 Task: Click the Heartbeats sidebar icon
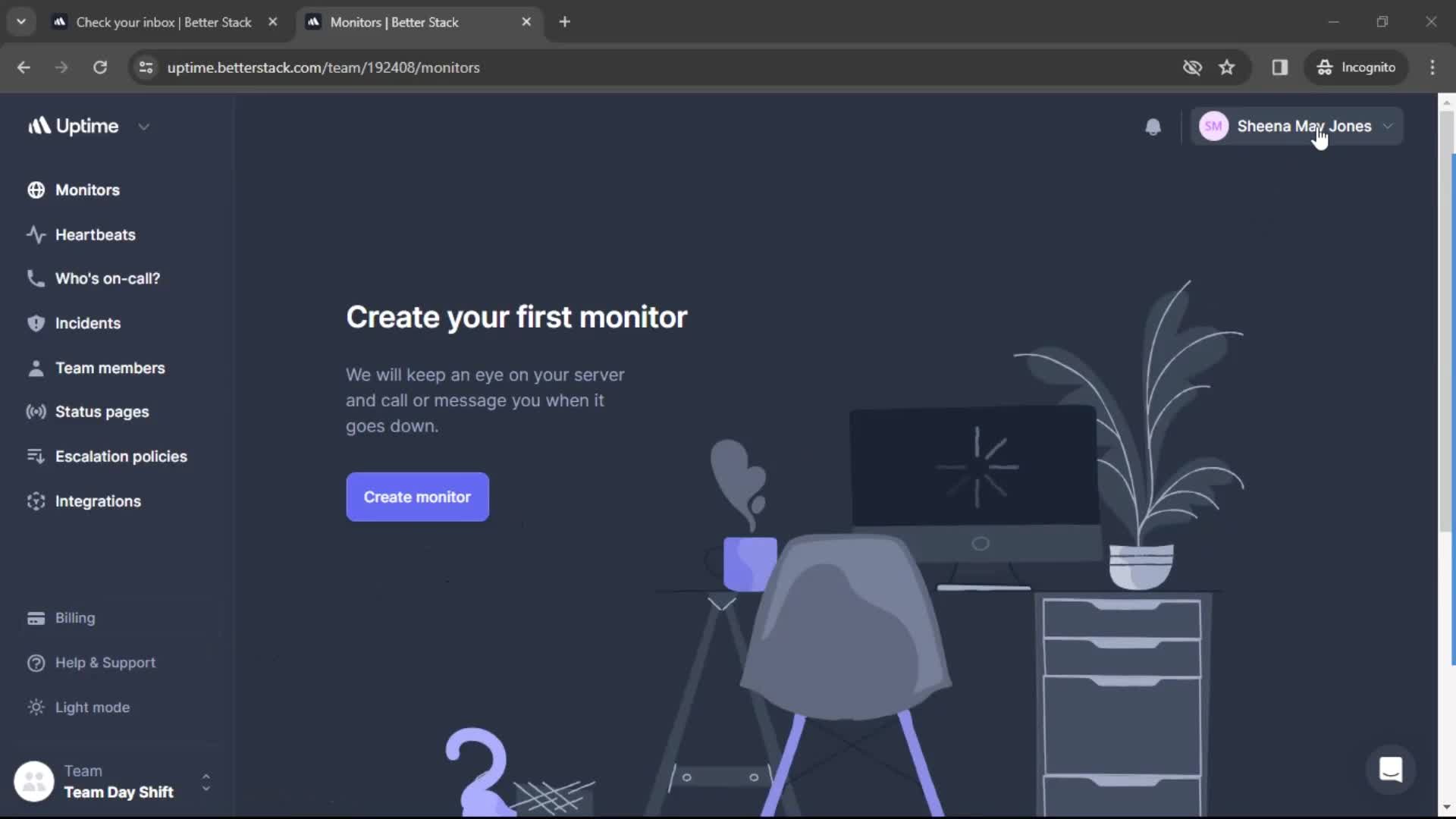click(x=36, y=234)
